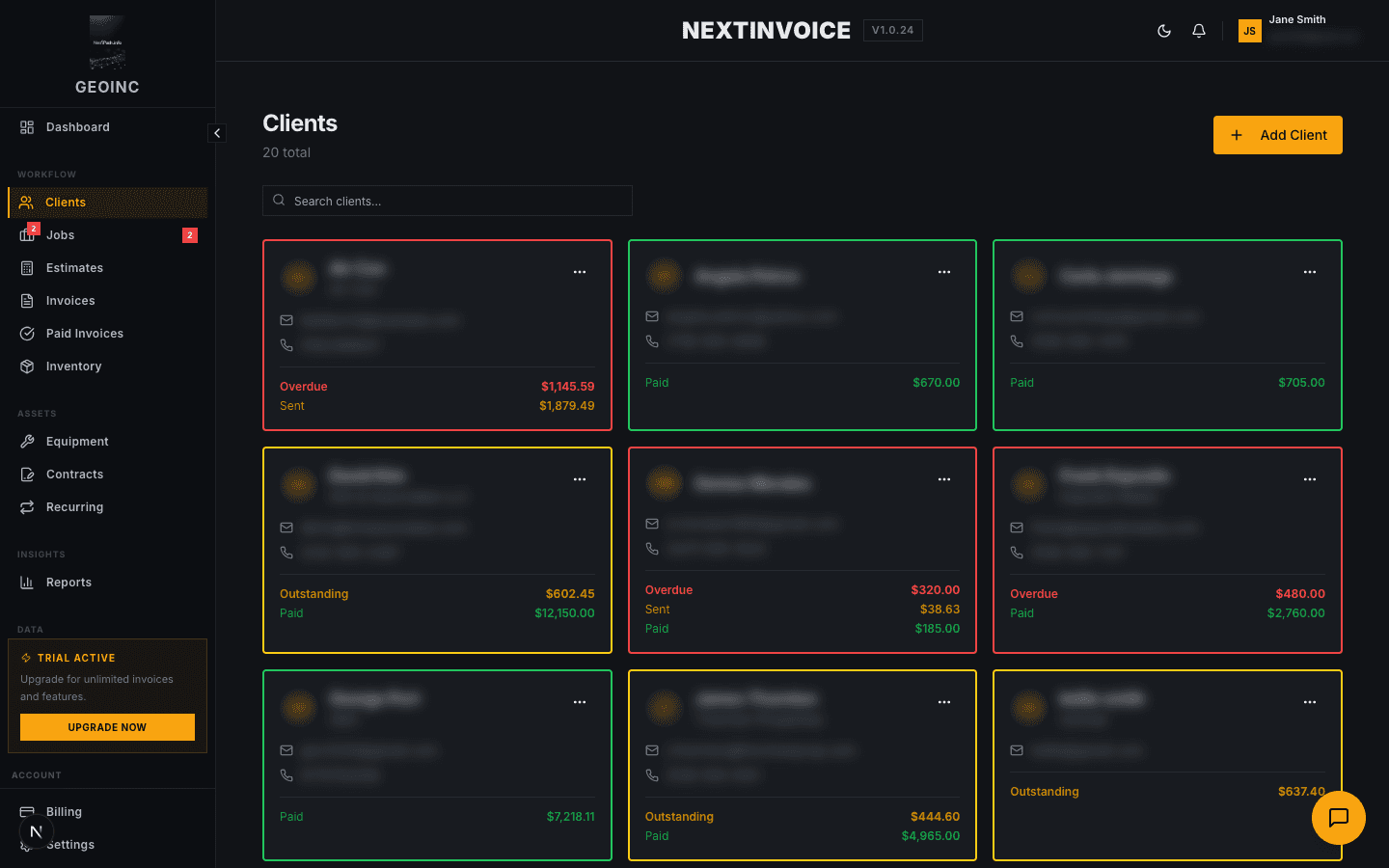
Task: Open options menu on $480.00 overdue card
Action: (x=1310, y=479)
